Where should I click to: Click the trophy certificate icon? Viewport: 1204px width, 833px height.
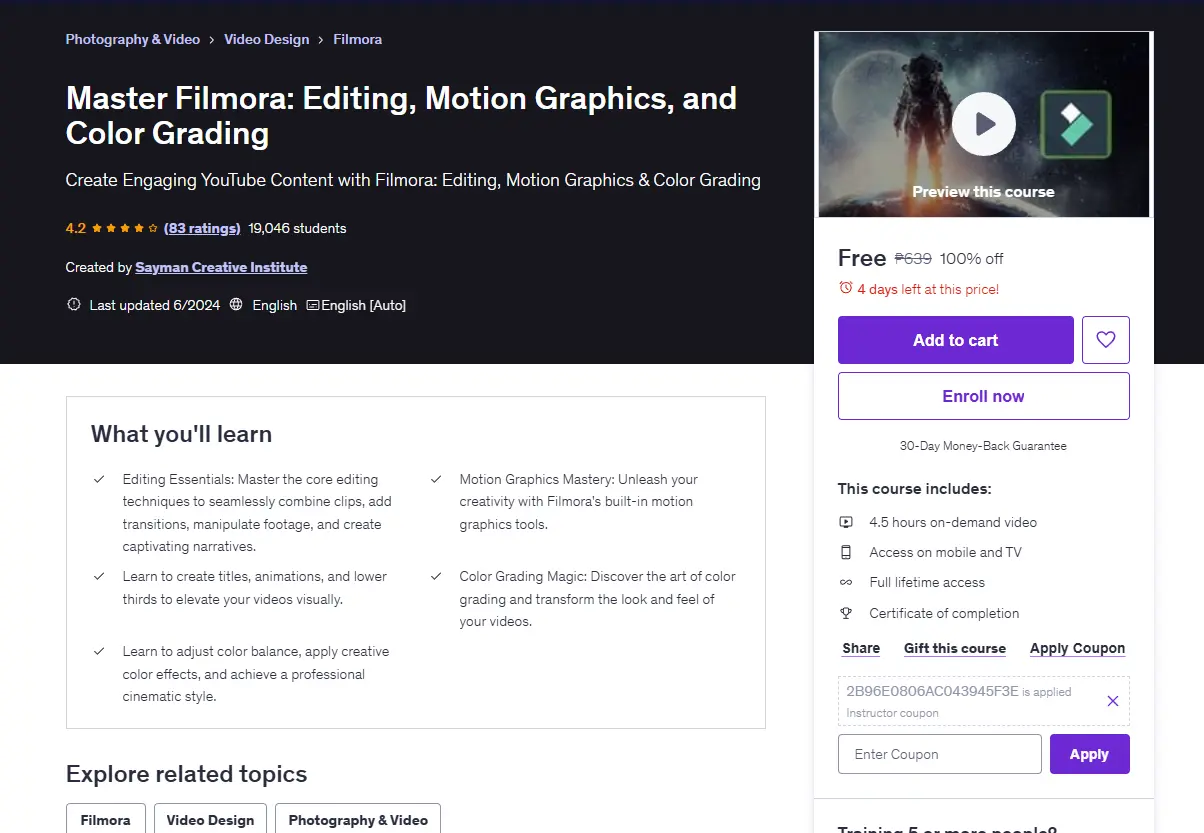click(x=846, y=613)
